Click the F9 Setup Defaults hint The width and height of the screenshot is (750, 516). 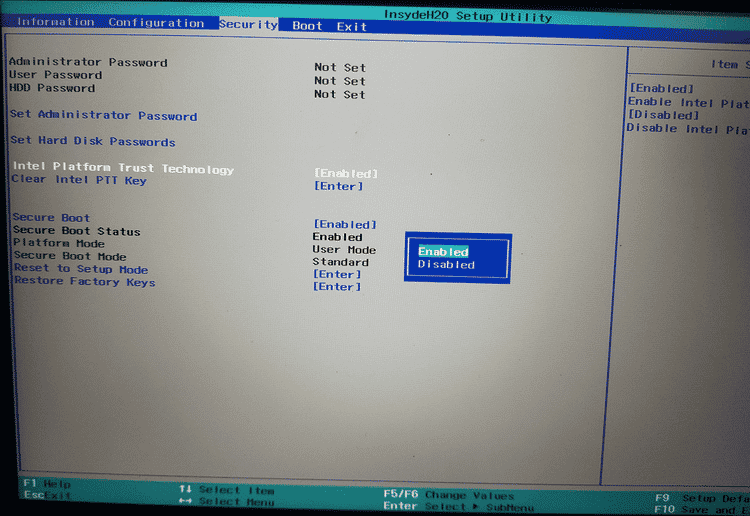pyautogui.click(x=702, y=498)
